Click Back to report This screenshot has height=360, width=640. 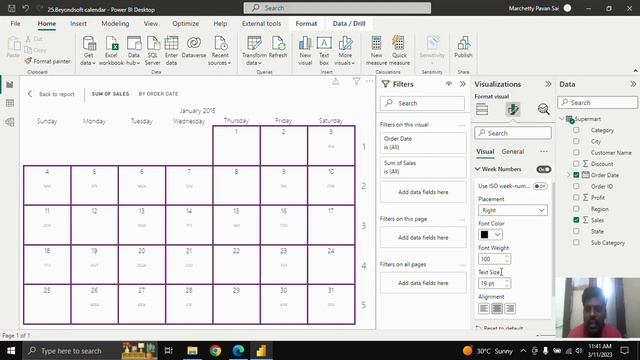[x=51, y=94]
